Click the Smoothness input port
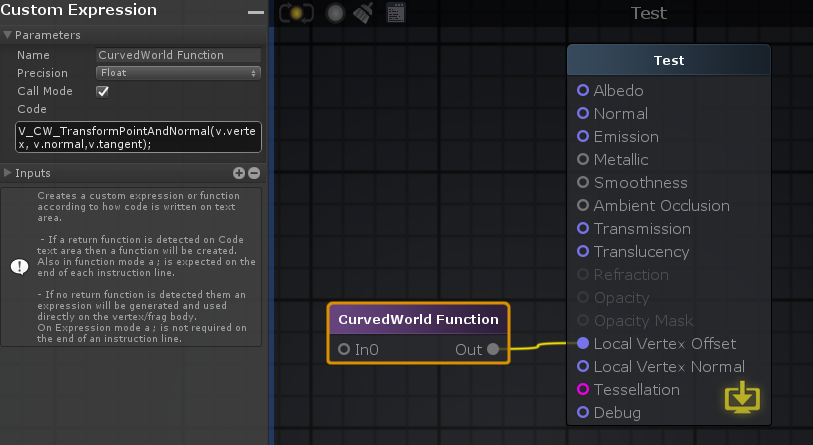 click(583, 182)
